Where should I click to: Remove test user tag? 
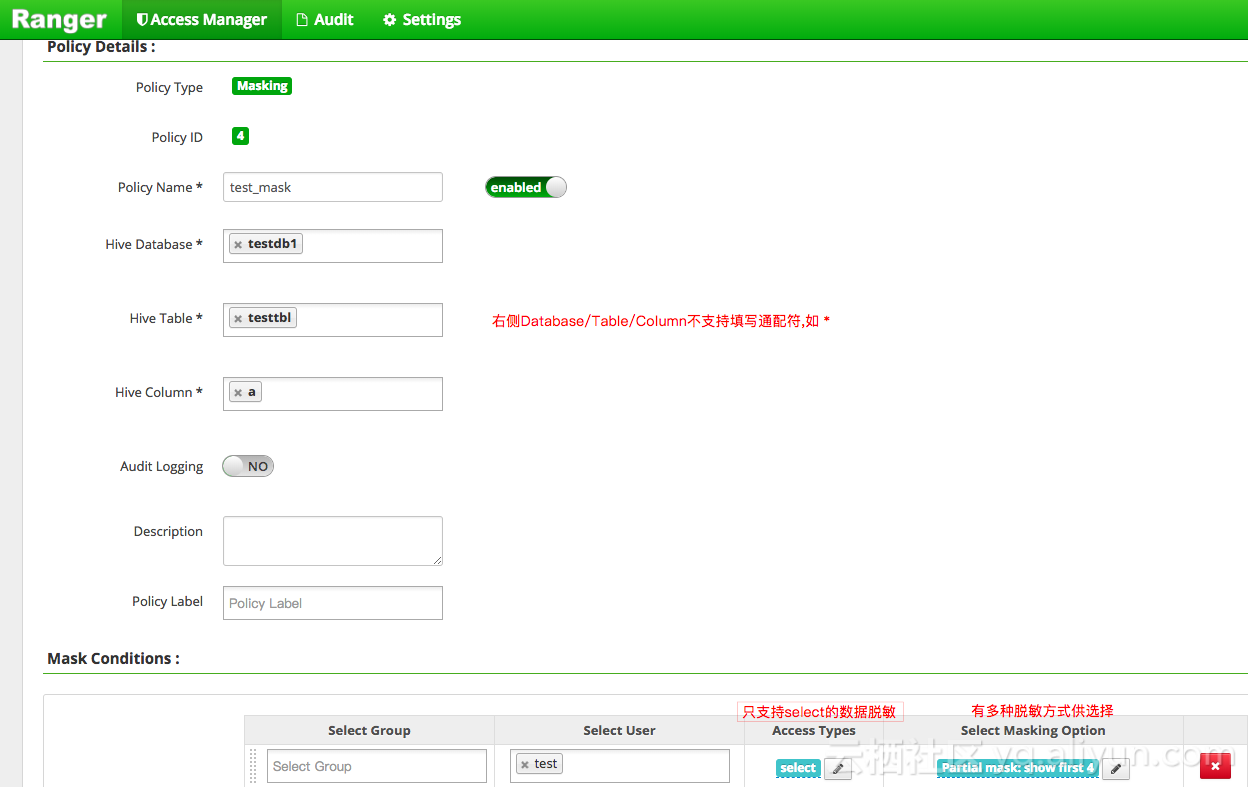click(524, 765)
